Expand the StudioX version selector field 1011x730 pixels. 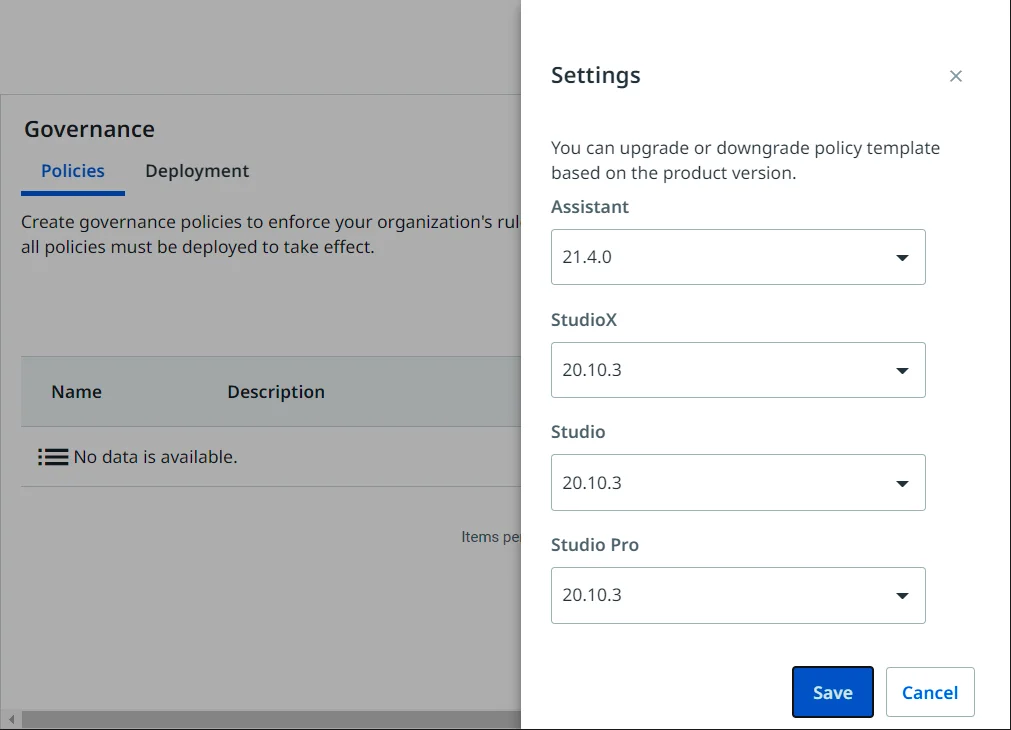tap(720, 370)
